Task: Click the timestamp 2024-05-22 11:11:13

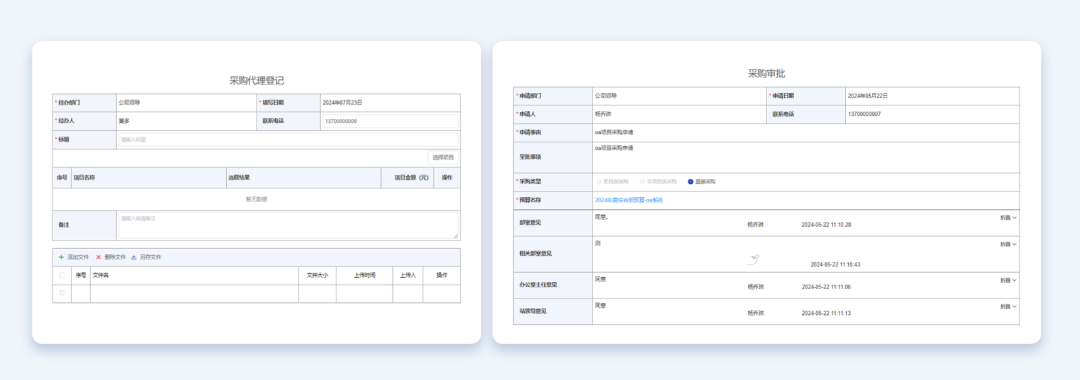Action: (826, 313)
